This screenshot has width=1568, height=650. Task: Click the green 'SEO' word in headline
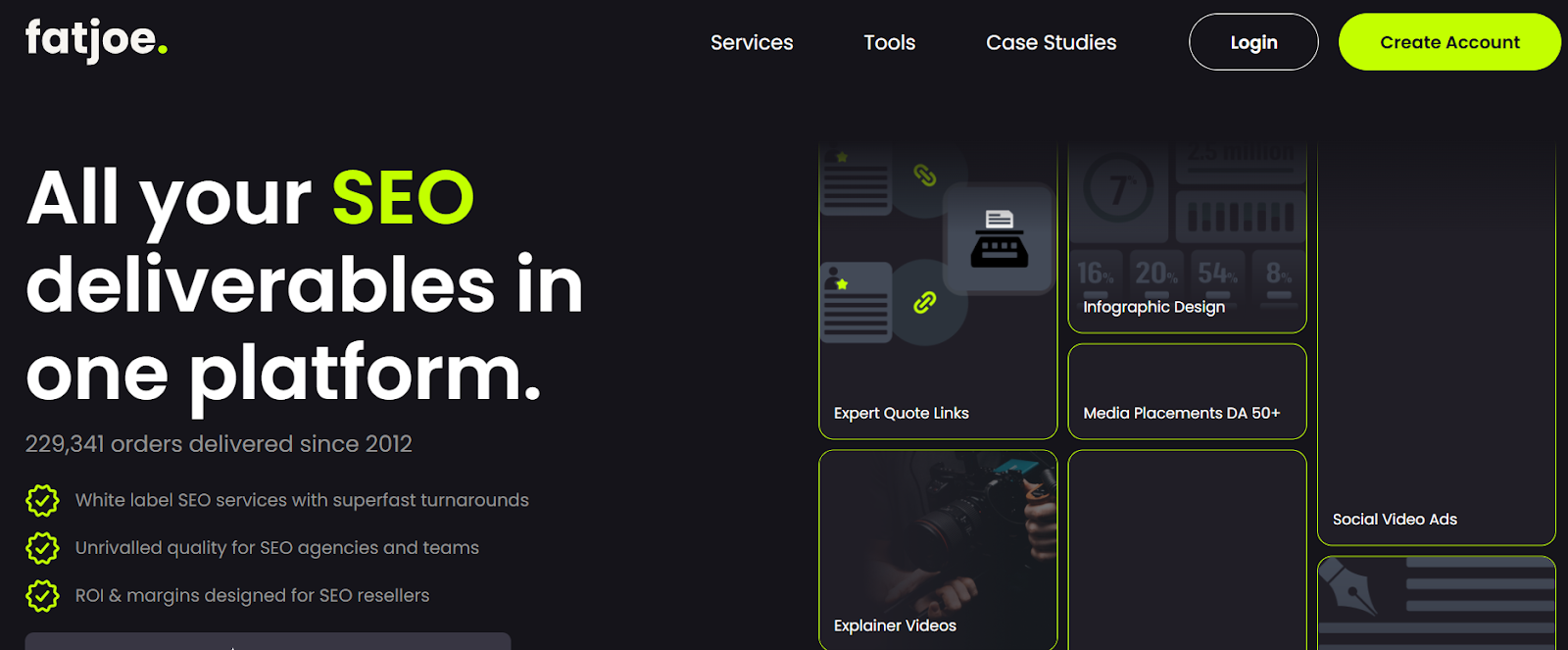403,198
